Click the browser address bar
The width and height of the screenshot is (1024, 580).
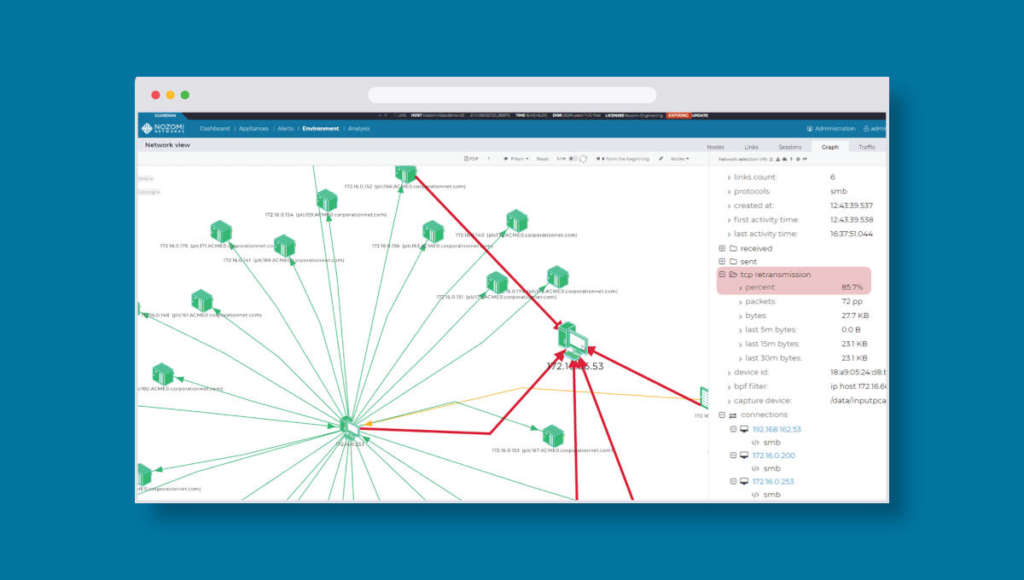(512, 95)
